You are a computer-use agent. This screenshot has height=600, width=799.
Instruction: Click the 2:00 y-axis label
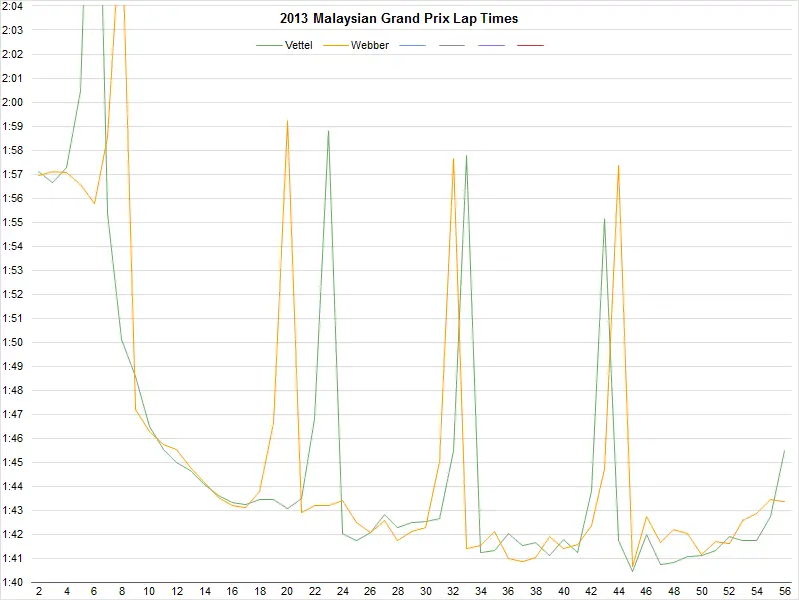[13, 102]
